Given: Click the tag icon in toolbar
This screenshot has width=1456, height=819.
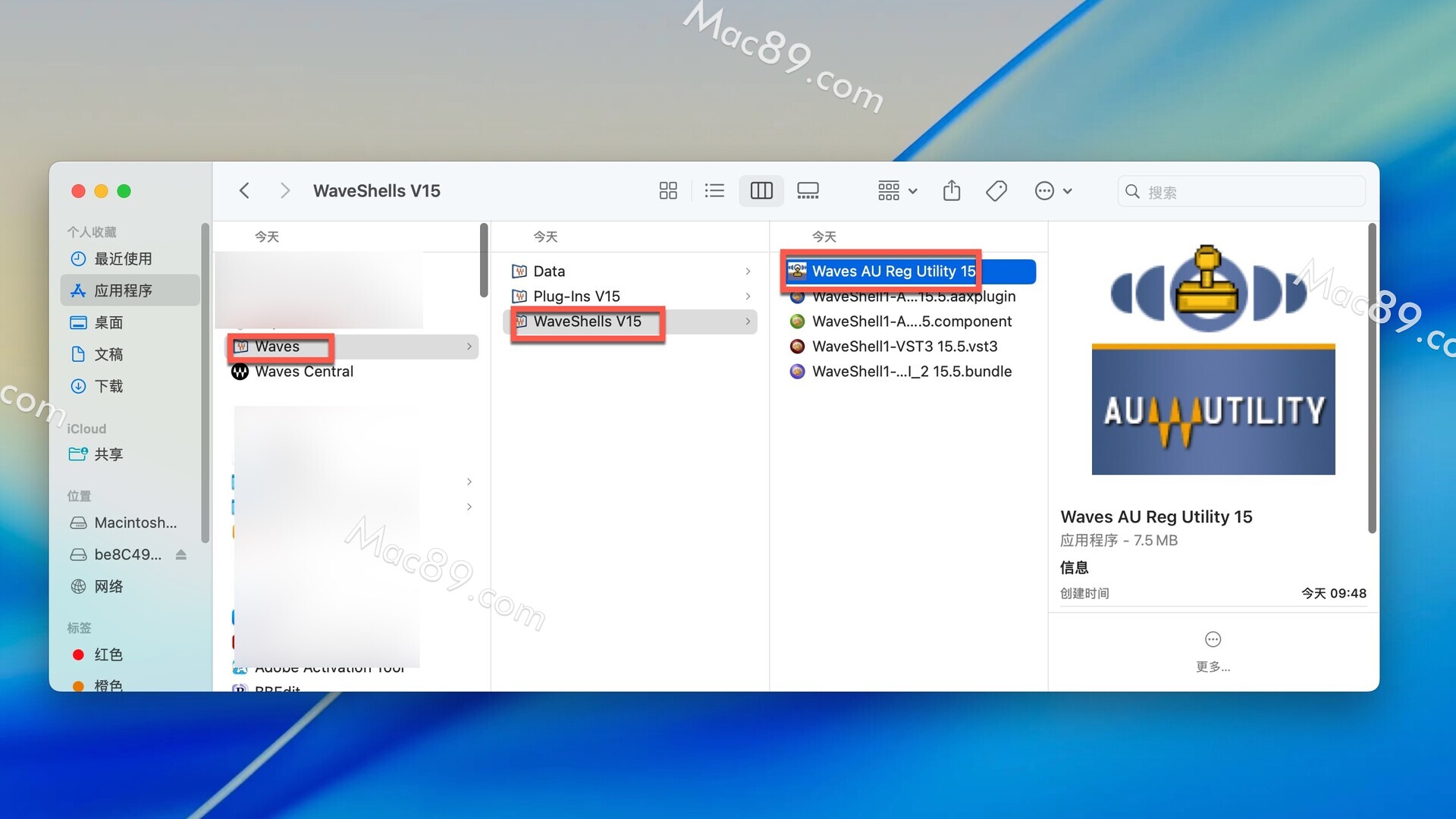Looking at the screenshot, I should tap(996, 190).
